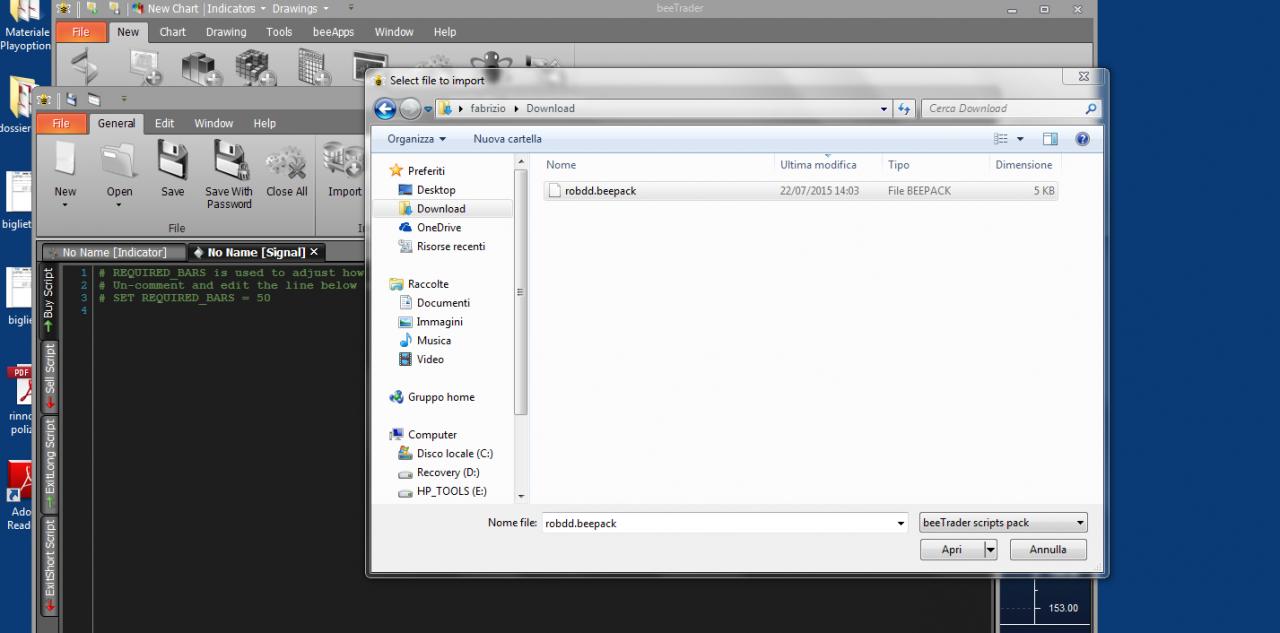This screenshot has height=633, width=1280.
Task: Expand the Nome file history dropdown
Action: pos(901,523)
